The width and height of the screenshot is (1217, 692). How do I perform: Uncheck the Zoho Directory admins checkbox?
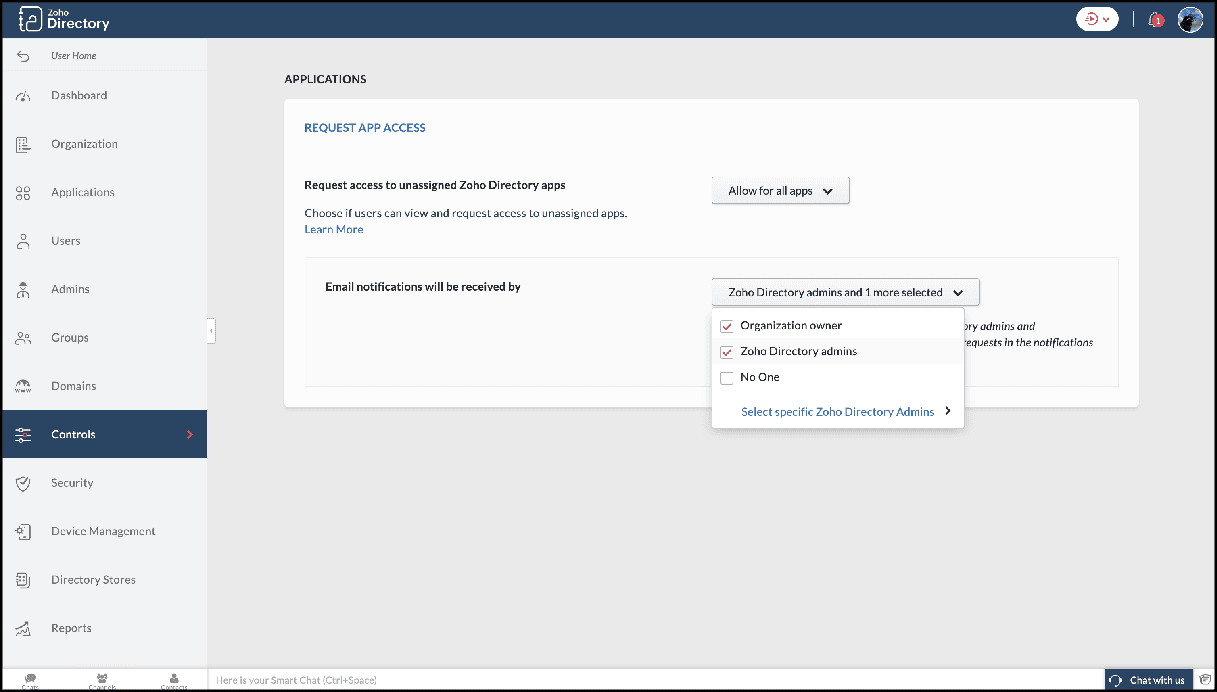(x=727, y=352)
